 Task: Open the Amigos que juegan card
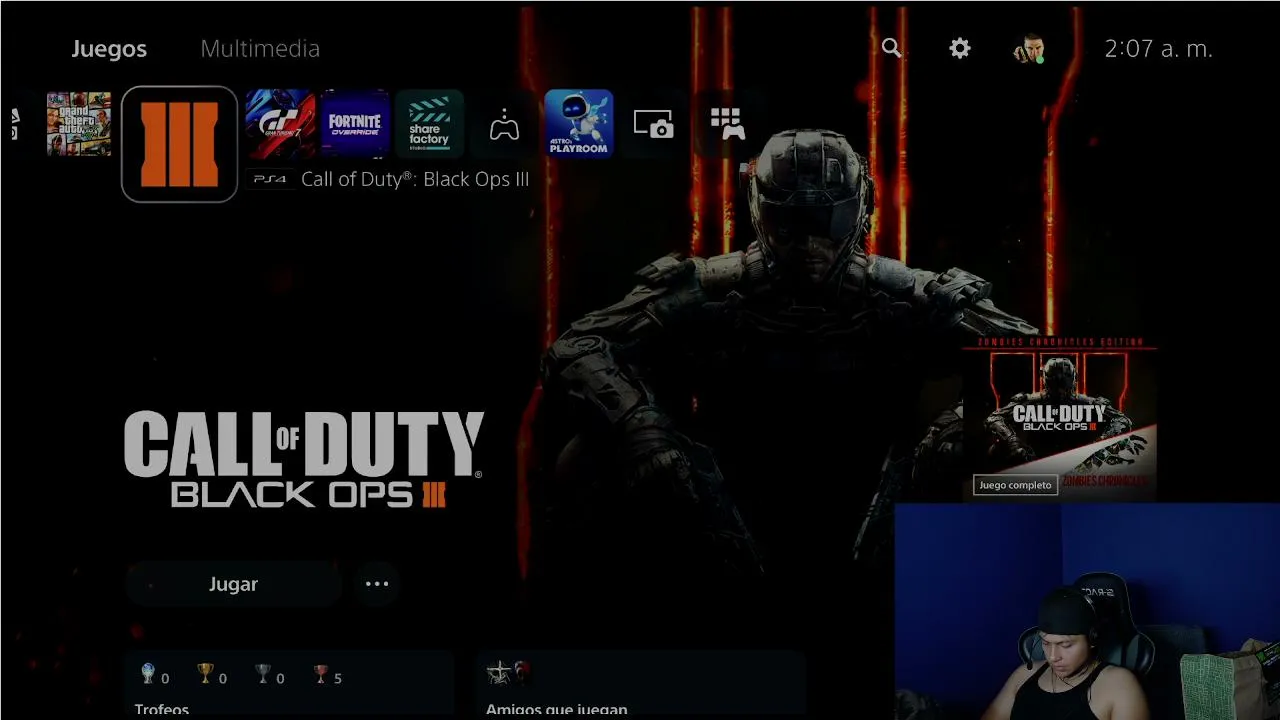pyautogui.click(x=641, y=685)
